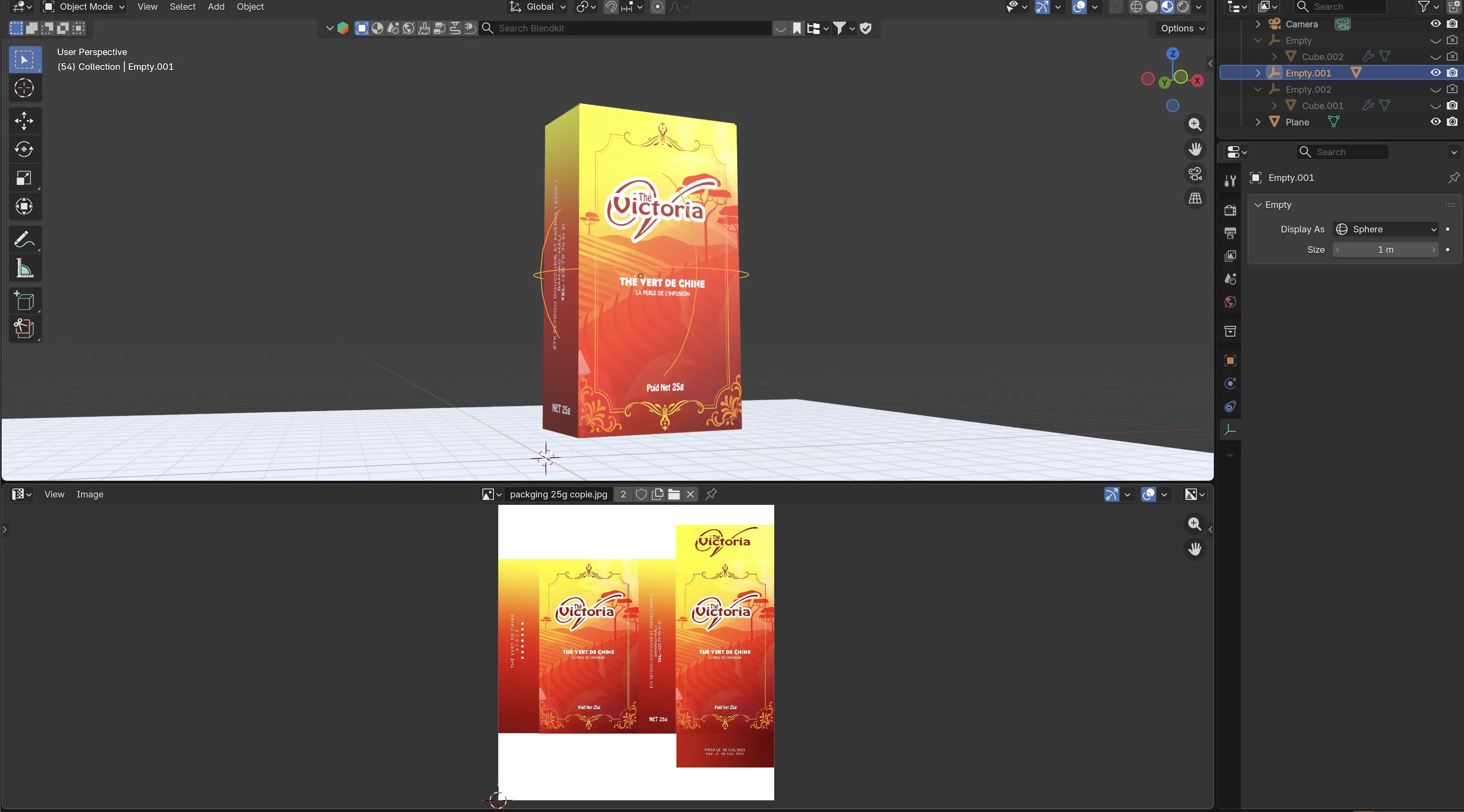Hide Camera in viewport via eye icon
This screenshot has height=812, width=1464.
(x=1435, y=24)
